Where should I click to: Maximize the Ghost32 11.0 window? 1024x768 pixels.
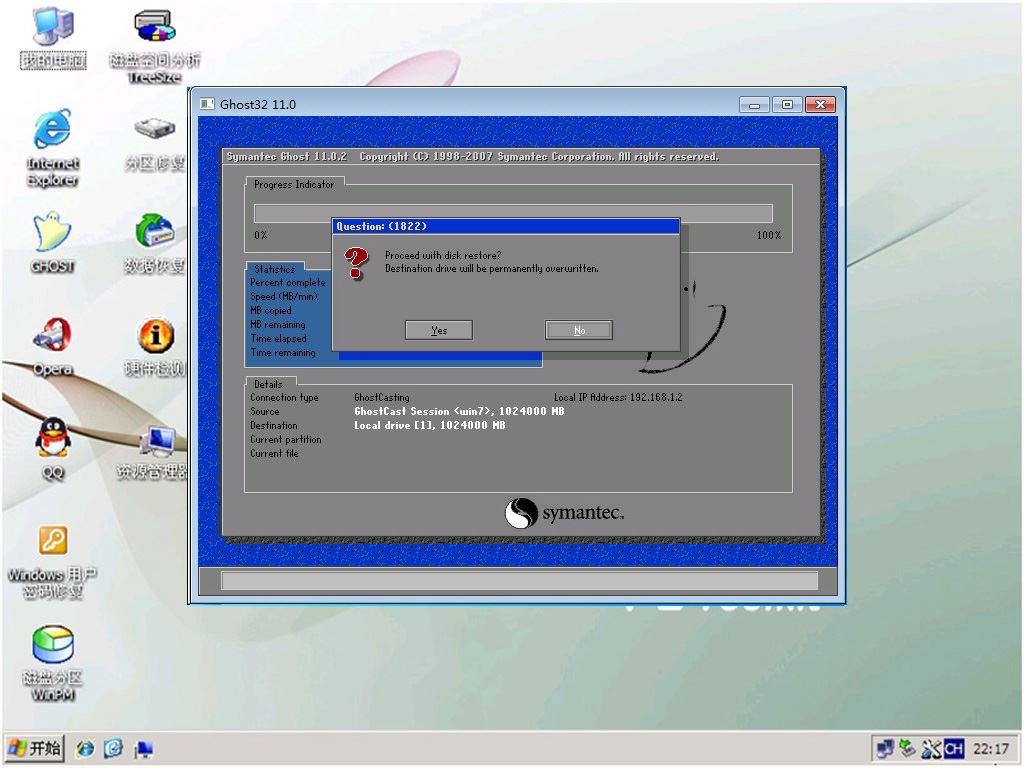pyautogui.click(x=787, y=104)
